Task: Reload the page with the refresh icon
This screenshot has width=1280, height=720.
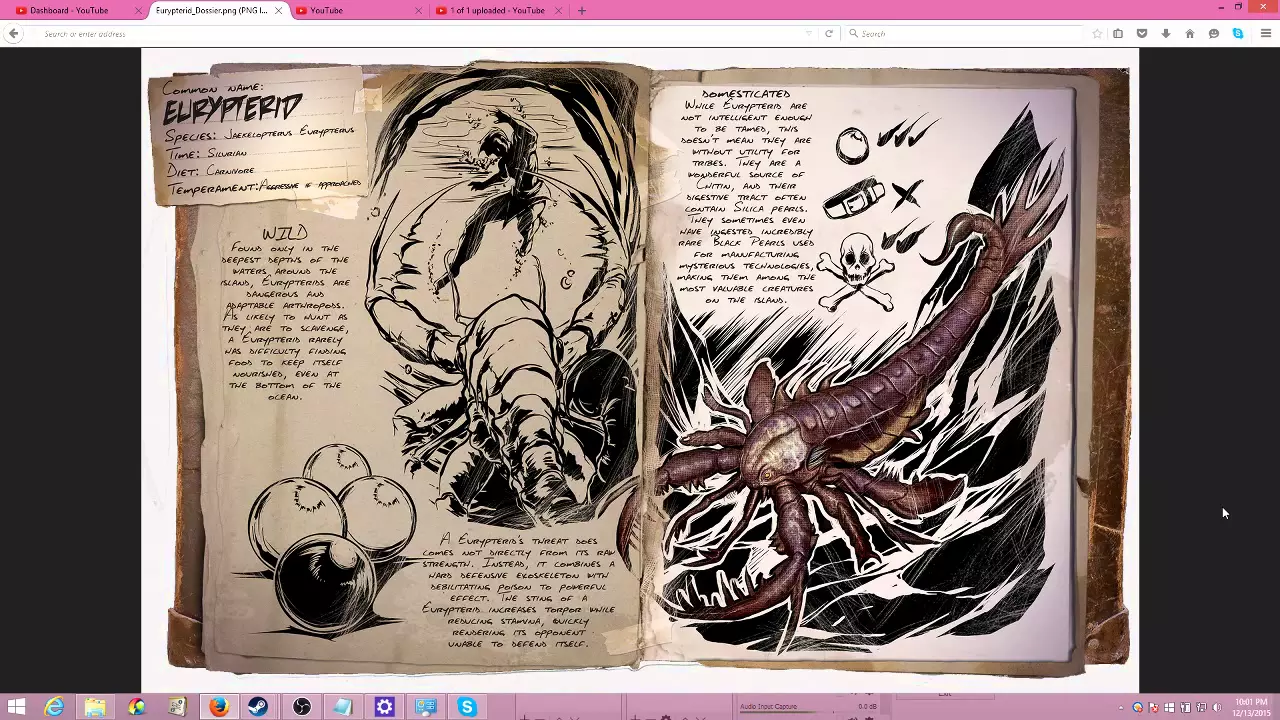Action: coord(828,33)
